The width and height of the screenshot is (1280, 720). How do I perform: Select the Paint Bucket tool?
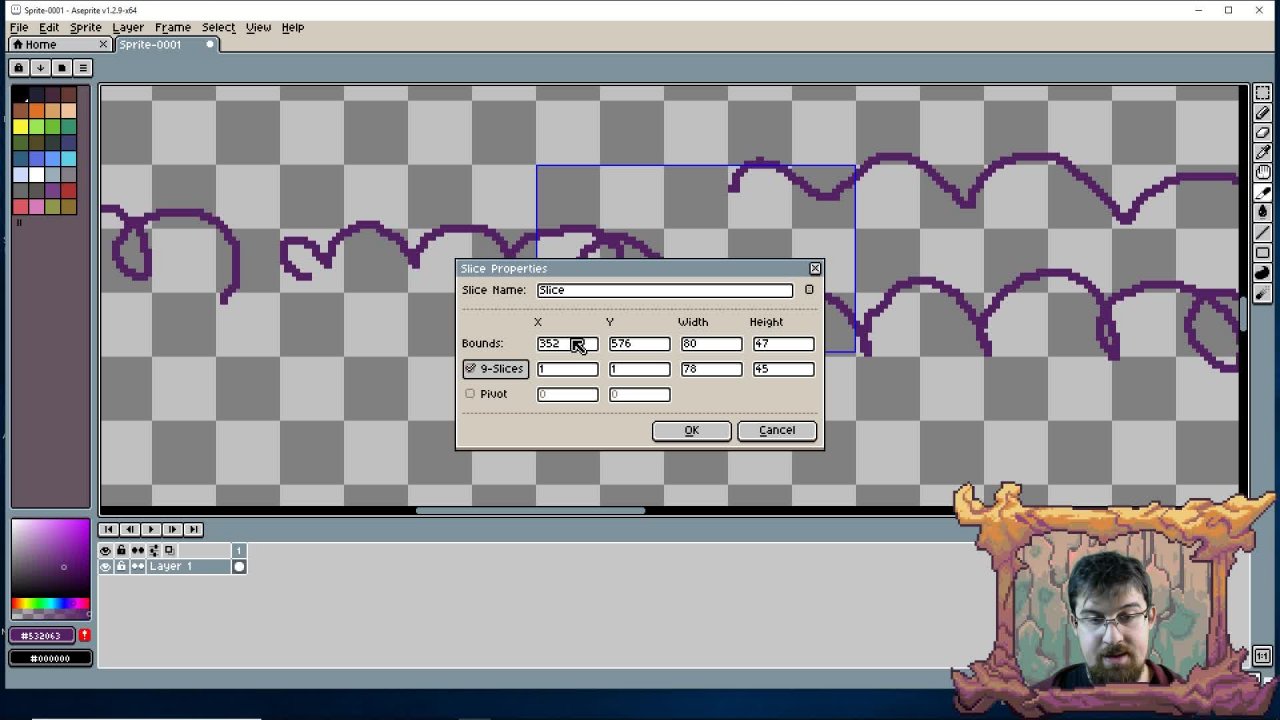pyautogui.click(x=1262, y=212)
